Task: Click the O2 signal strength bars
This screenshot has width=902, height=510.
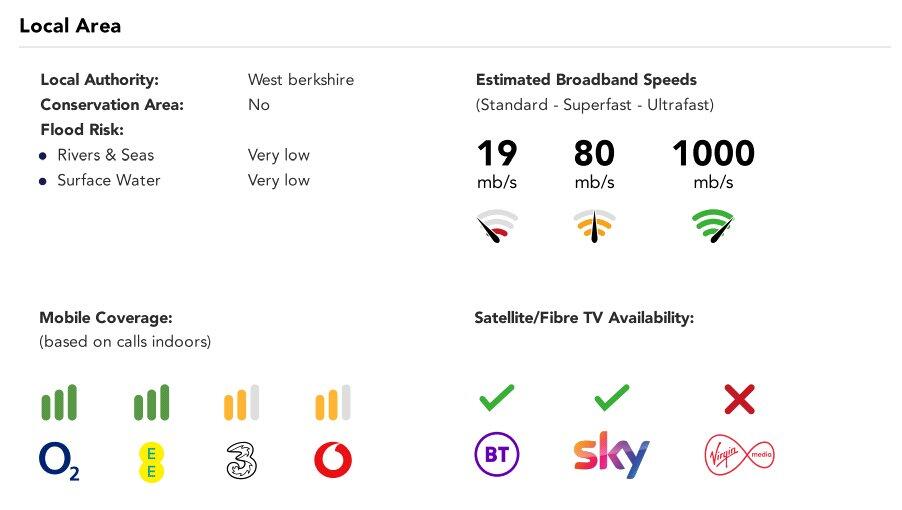Action: pos(59,403)
